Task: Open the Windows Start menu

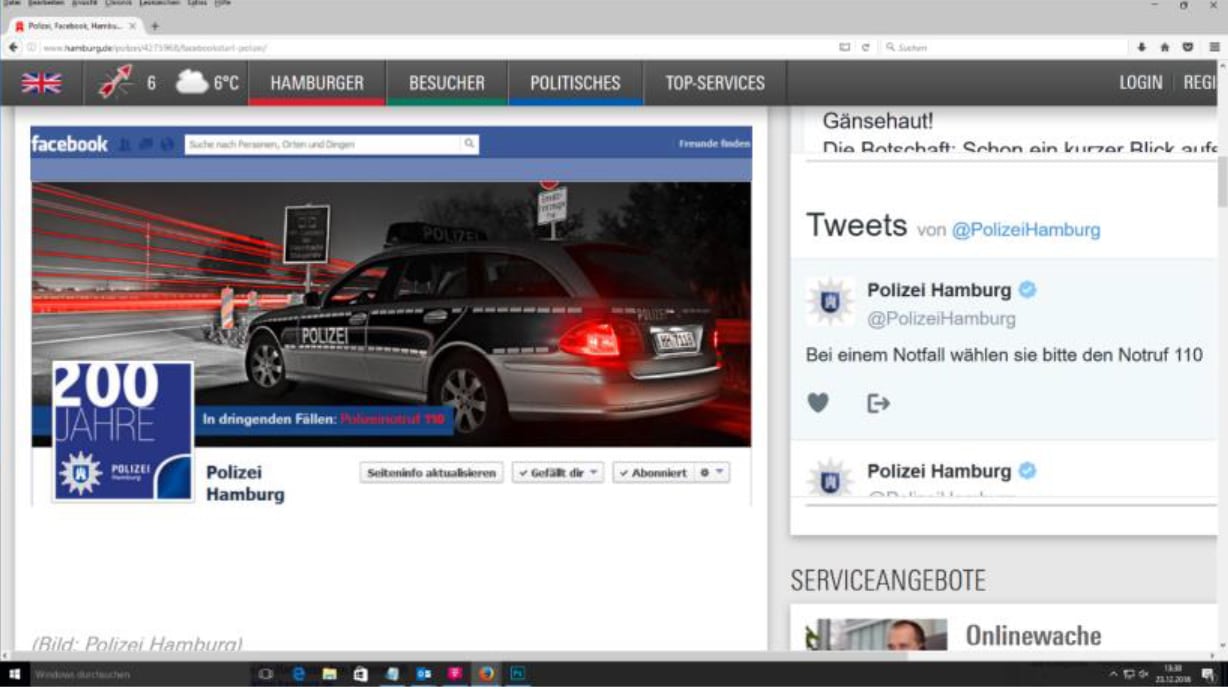Action: (x=15, y=675)
